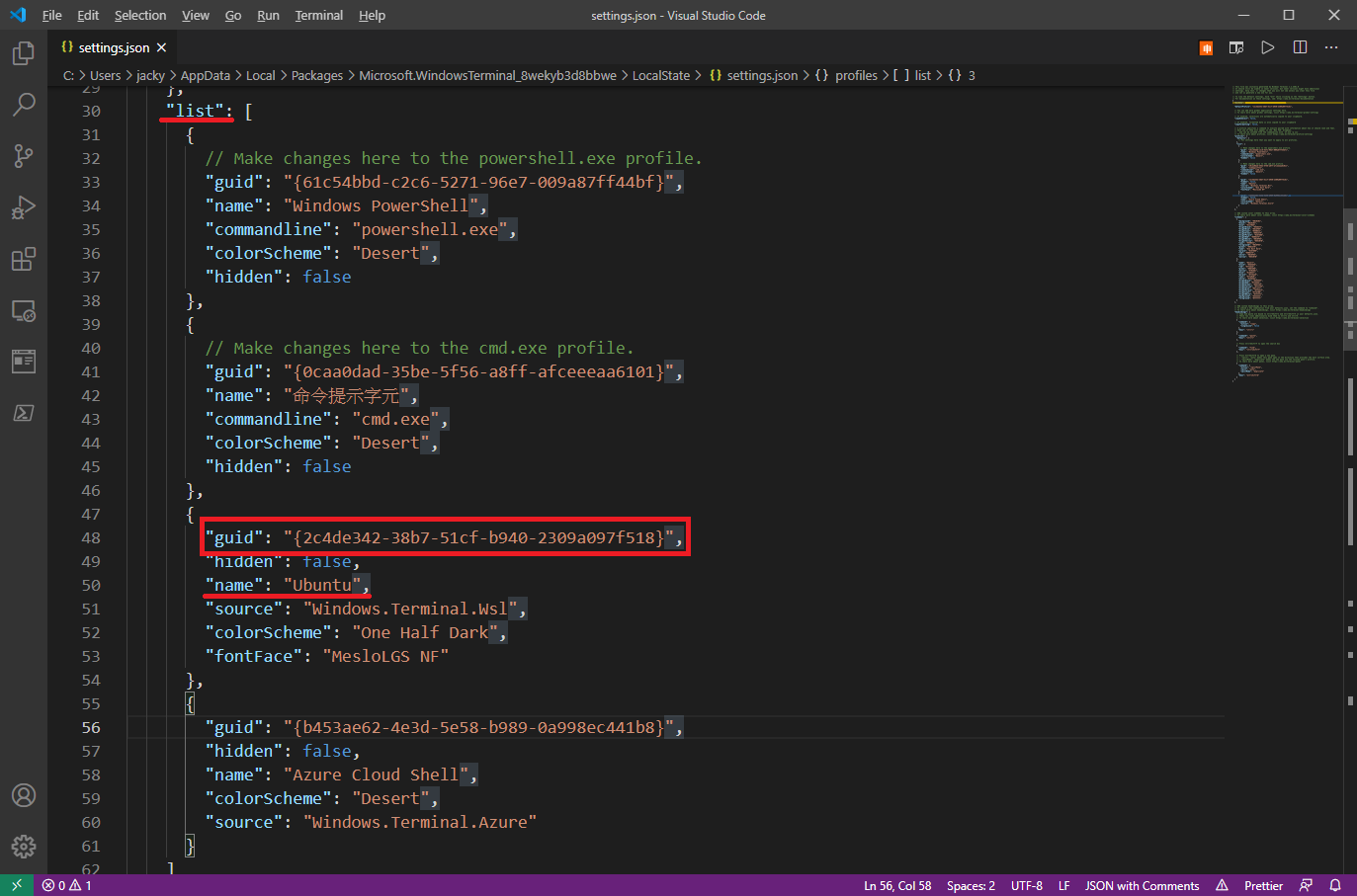Open the Extensions view
This screenshot has height=896, width=1357.
pos(24,259)
